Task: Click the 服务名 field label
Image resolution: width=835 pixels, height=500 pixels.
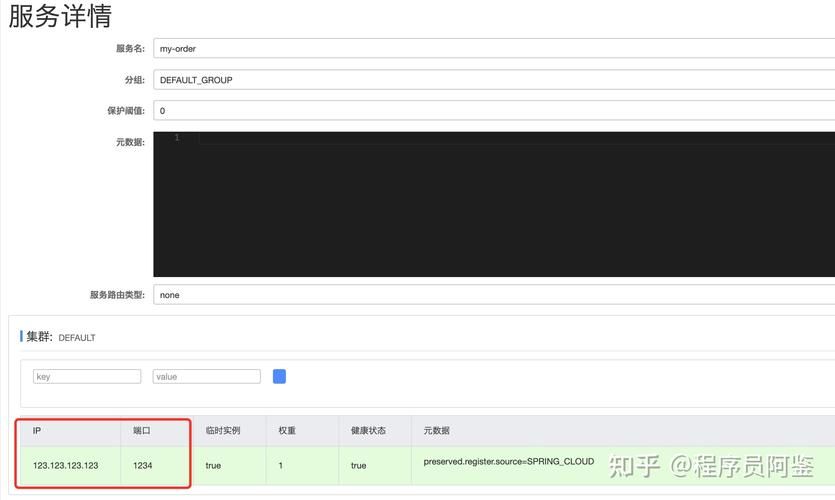Action: click(130, 48)
